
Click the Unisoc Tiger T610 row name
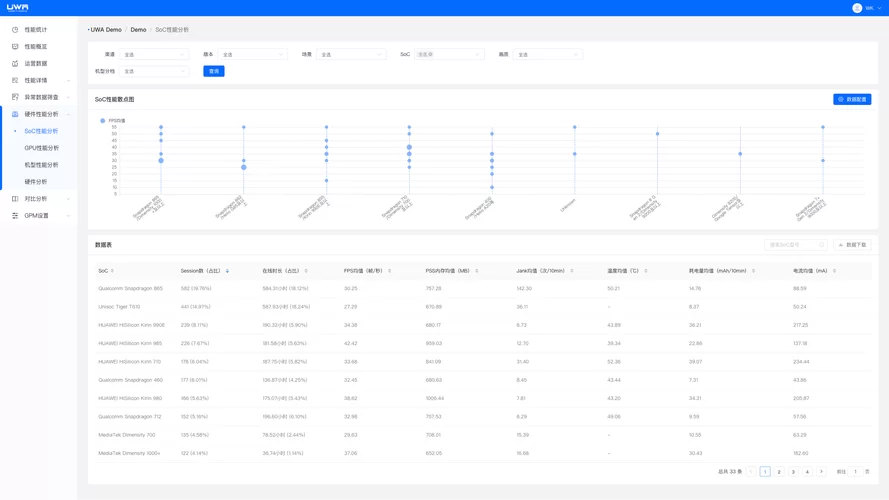[119, 307]
